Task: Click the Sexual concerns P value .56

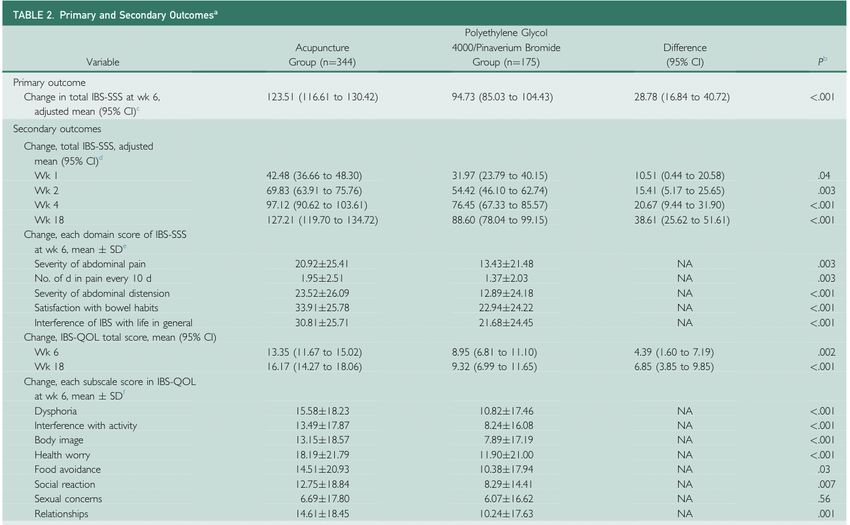Action: [x=824, y=498]
